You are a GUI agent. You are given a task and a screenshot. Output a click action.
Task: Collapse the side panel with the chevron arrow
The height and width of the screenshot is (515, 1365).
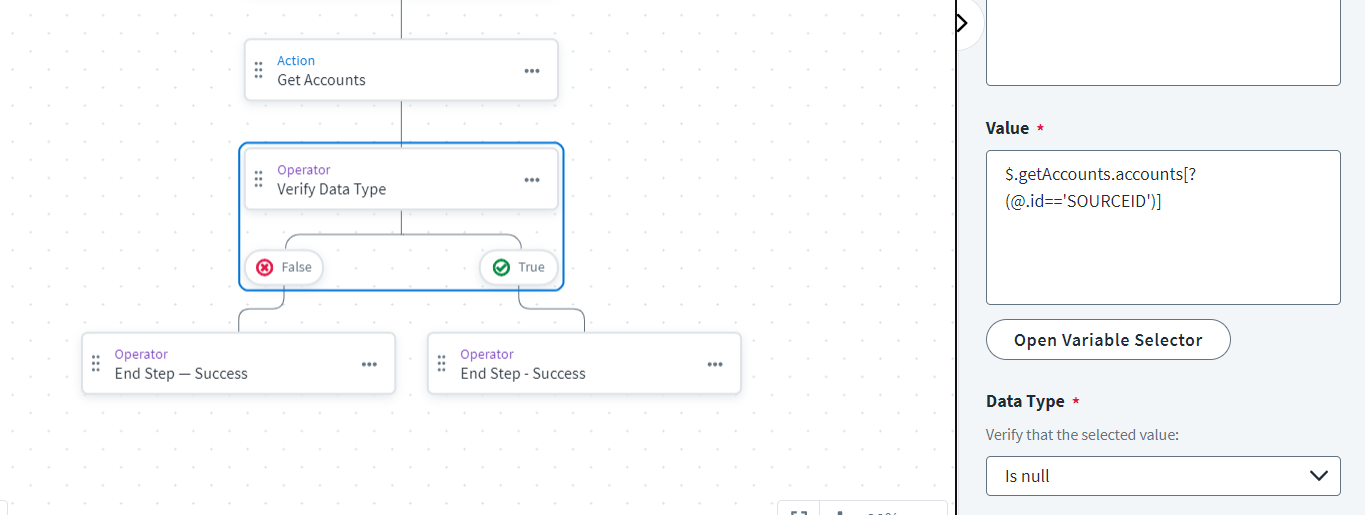[x=963, y=22]
